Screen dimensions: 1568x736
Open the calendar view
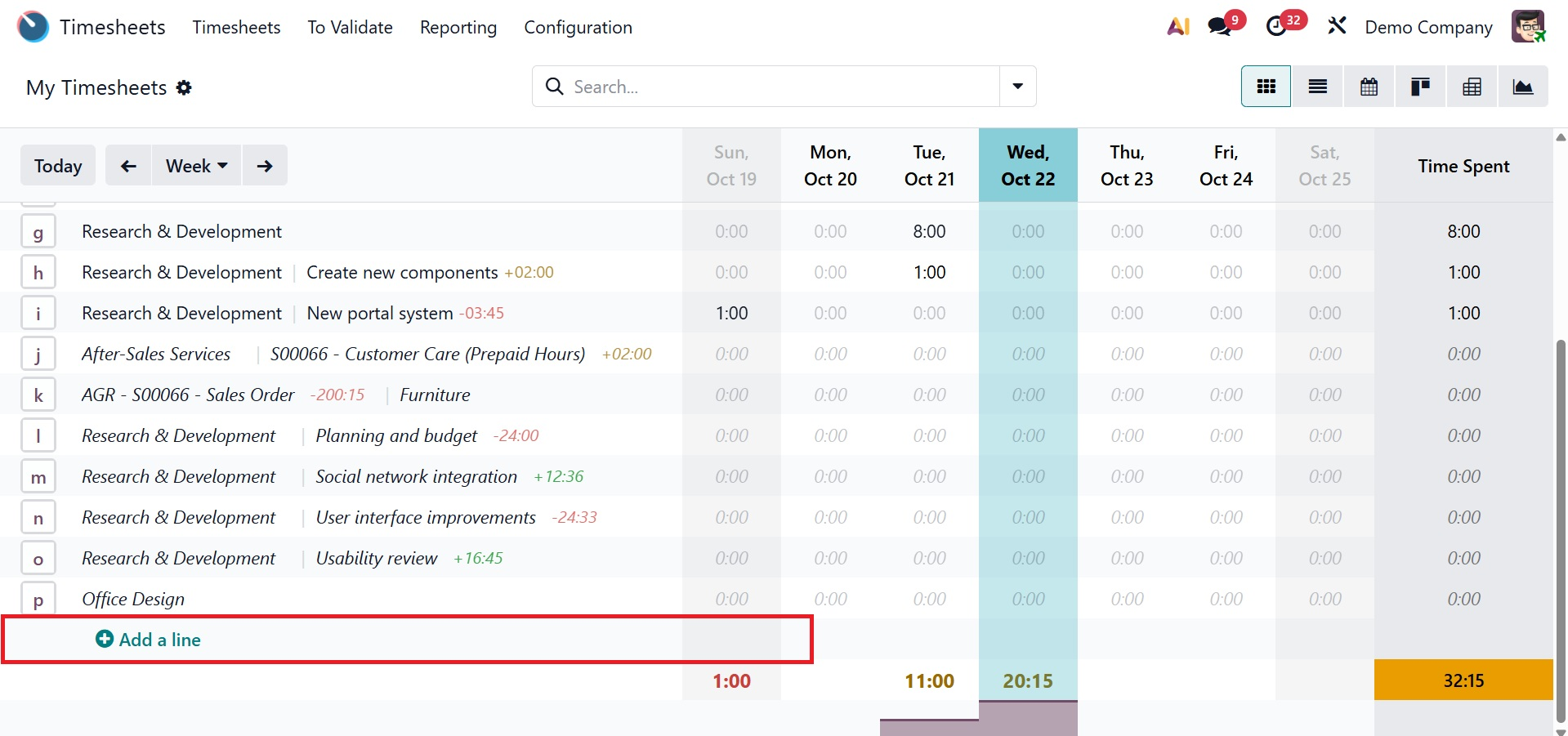[x=1369, y=87]
